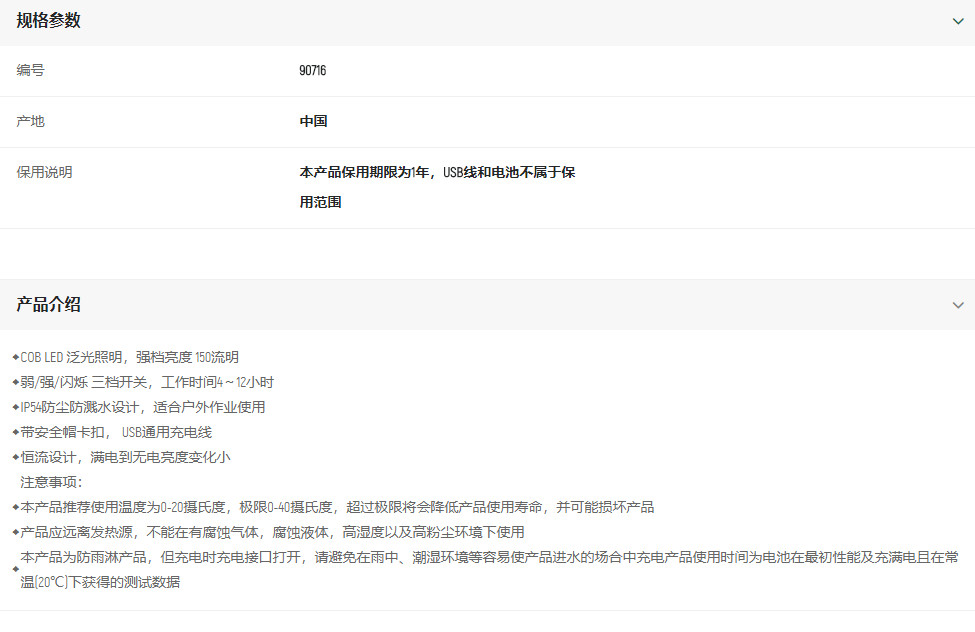Click the 产品应远离发热源 warning line
Screen dimensions: 975x632
(x=272, y=532)
